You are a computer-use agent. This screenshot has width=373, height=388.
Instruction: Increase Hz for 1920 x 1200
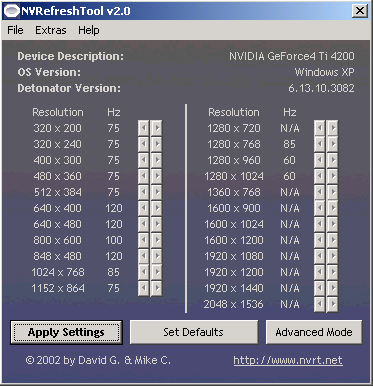point(332,272)
